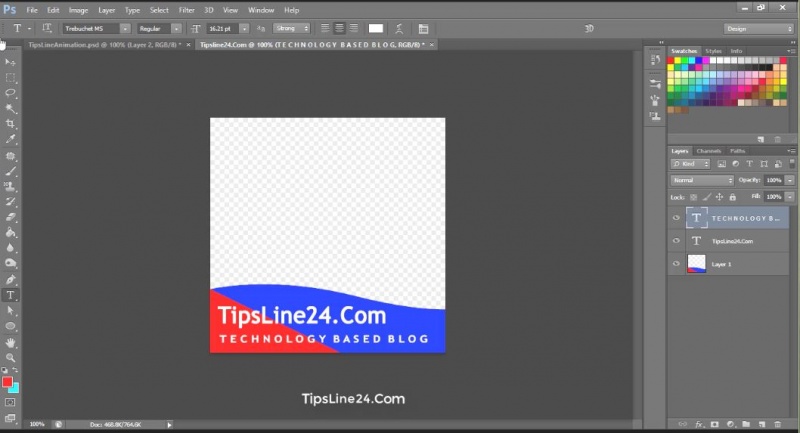This screenshot has width=800, height=433.
Task: Toggle lock position
Action: click(x=719, y=197)
